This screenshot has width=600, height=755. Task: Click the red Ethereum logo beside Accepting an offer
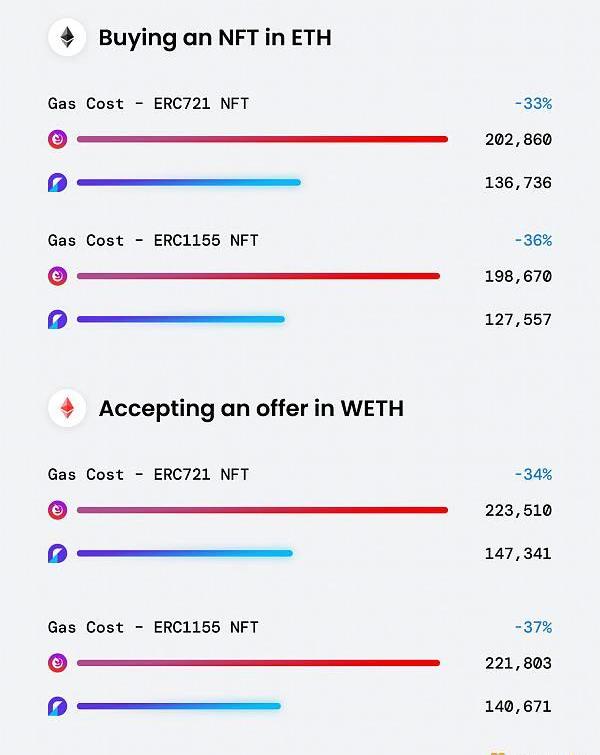67,408
